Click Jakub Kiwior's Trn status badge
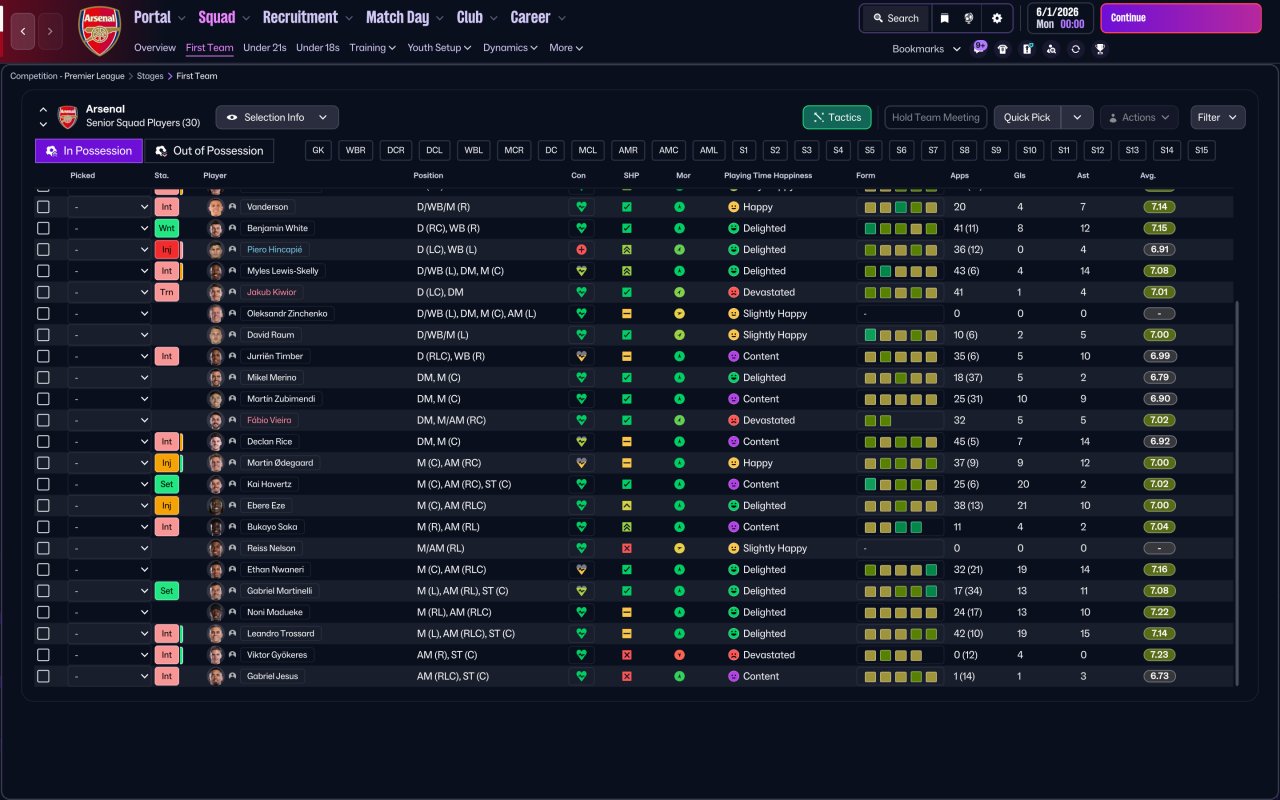This screenshot has height=800, width=1280. click(x=167, y=292)
